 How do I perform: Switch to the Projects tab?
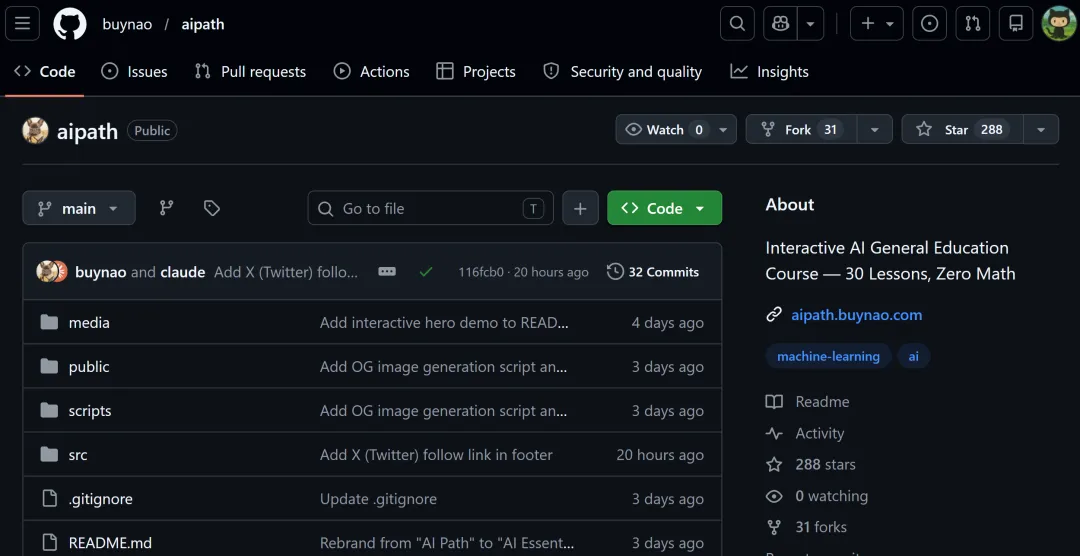[476, 72]
